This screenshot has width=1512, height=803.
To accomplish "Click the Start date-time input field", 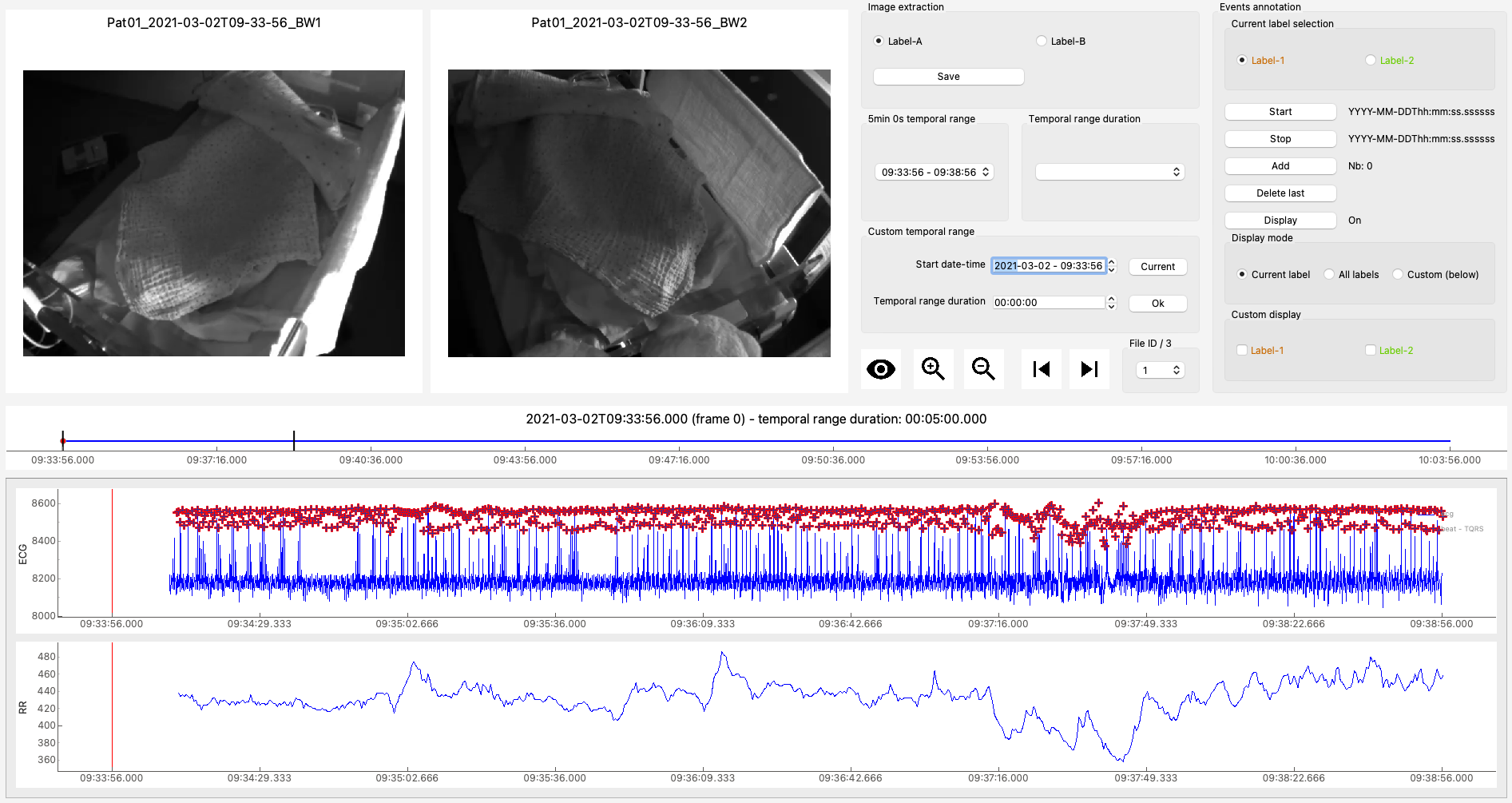I will (x=1049, y=266).
